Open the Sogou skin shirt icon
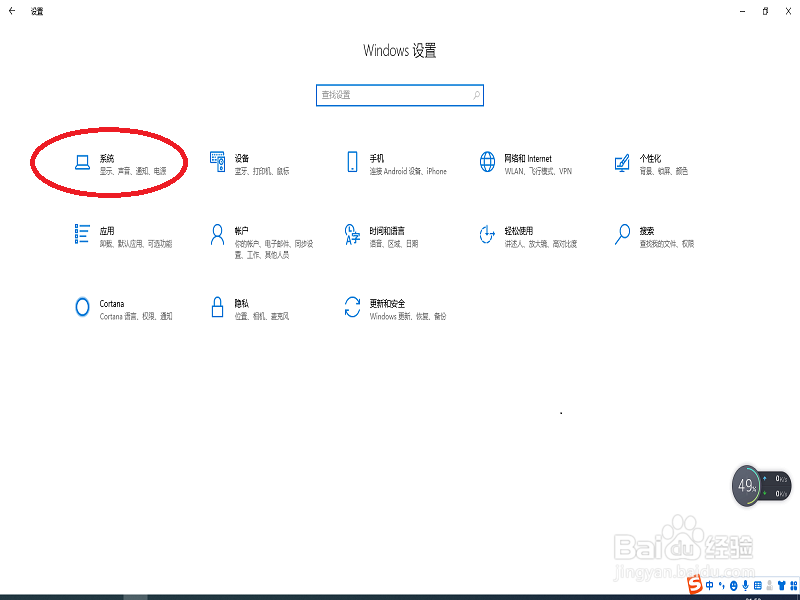This screenshot has height=600, width=800. 782,586
